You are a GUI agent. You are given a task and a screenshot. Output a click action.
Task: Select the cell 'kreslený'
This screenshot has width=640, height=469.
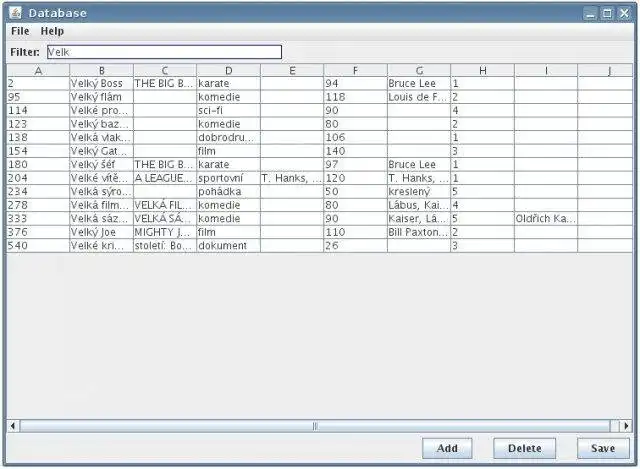(419, 191)
